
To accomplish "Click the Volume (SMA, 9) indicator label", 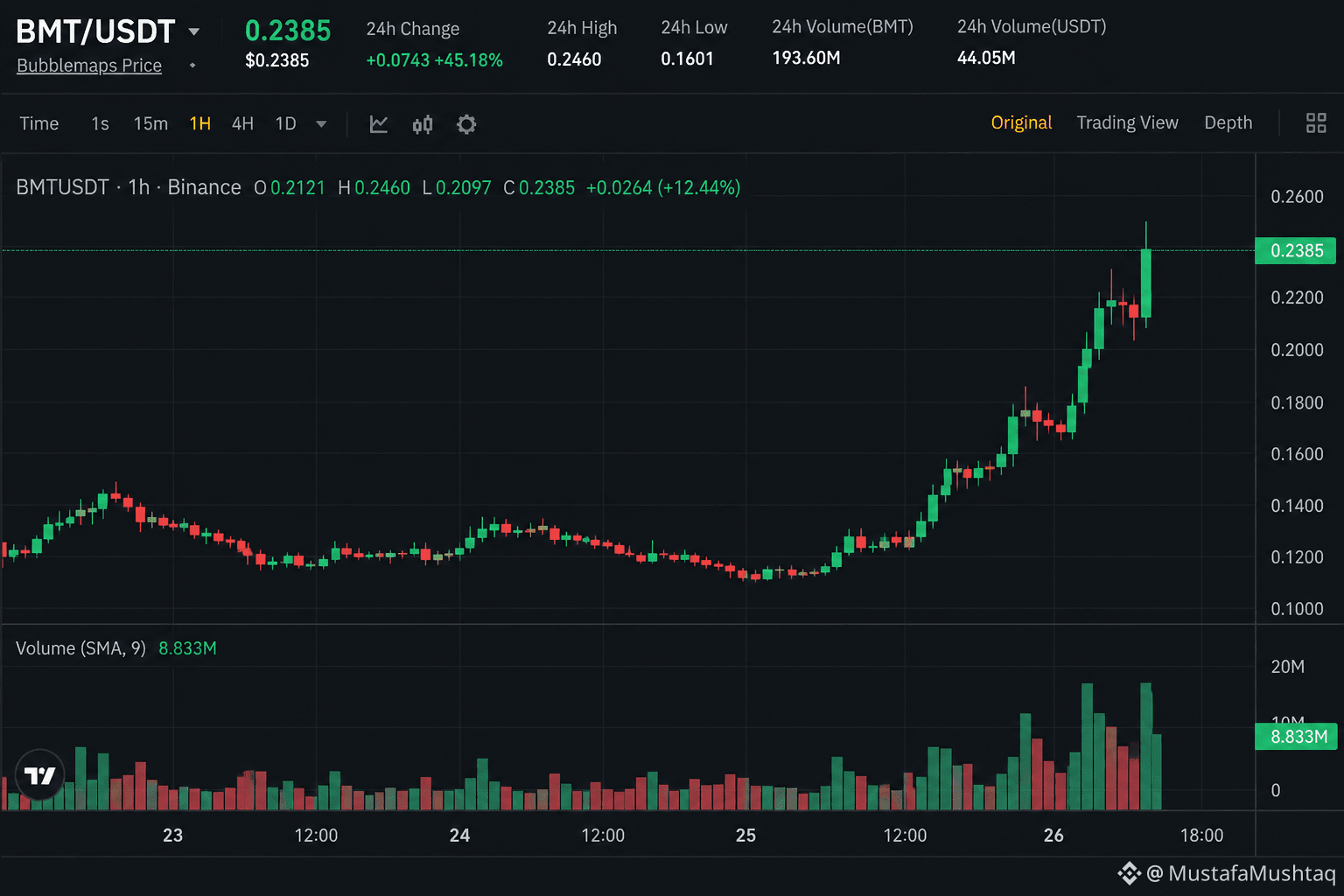I will (x=80, y=648).
